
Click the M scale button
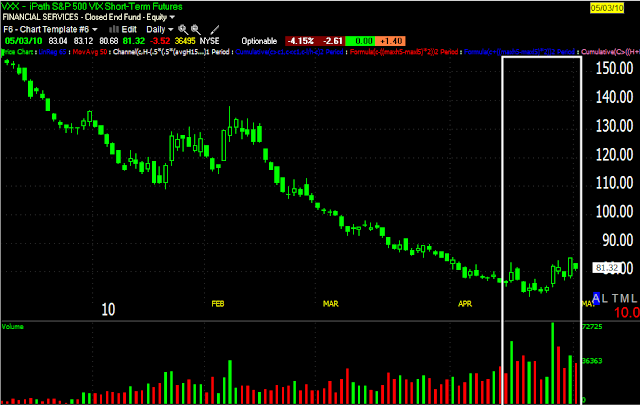(x=624, y=298)
